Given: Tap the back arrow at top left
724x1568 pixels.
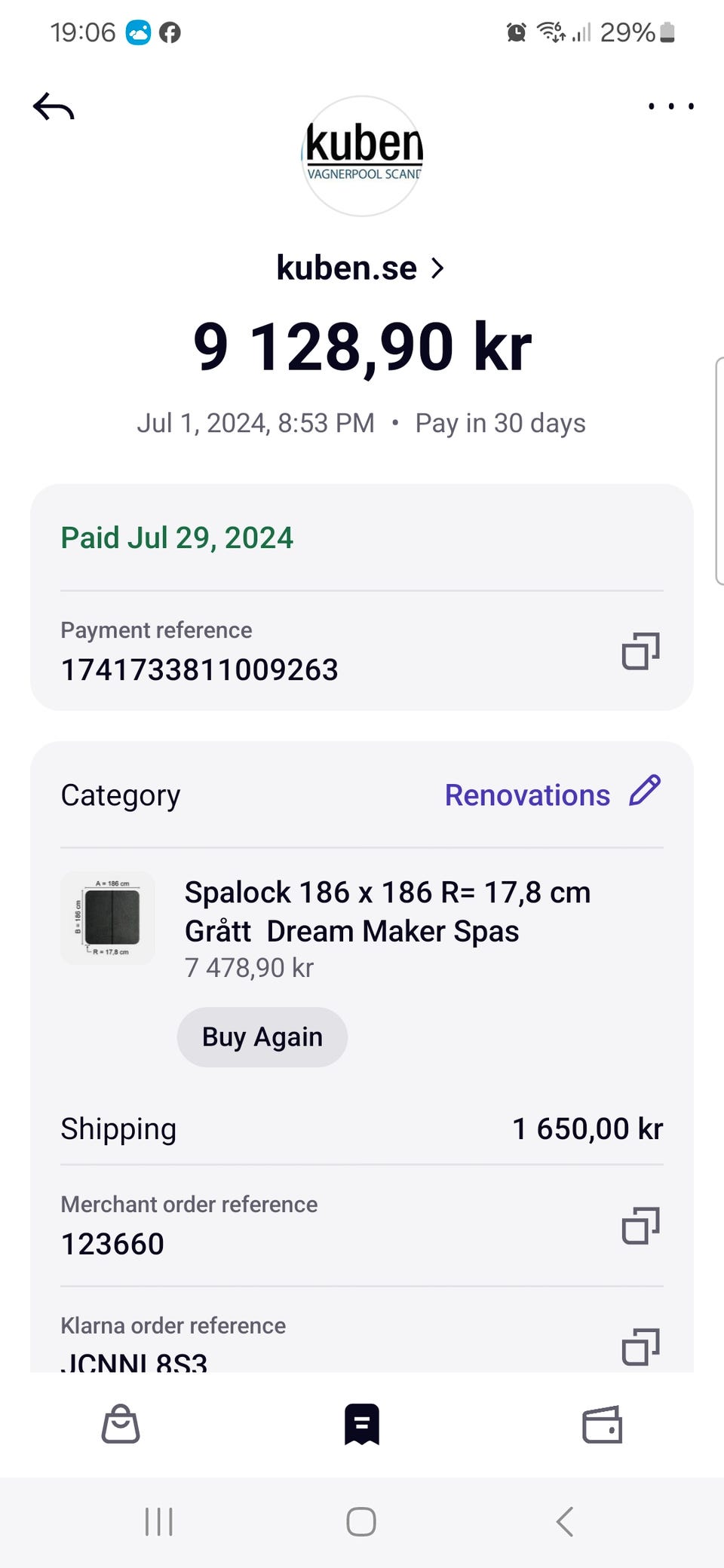Looking at the screenshot, I should (x=54, y=108).
